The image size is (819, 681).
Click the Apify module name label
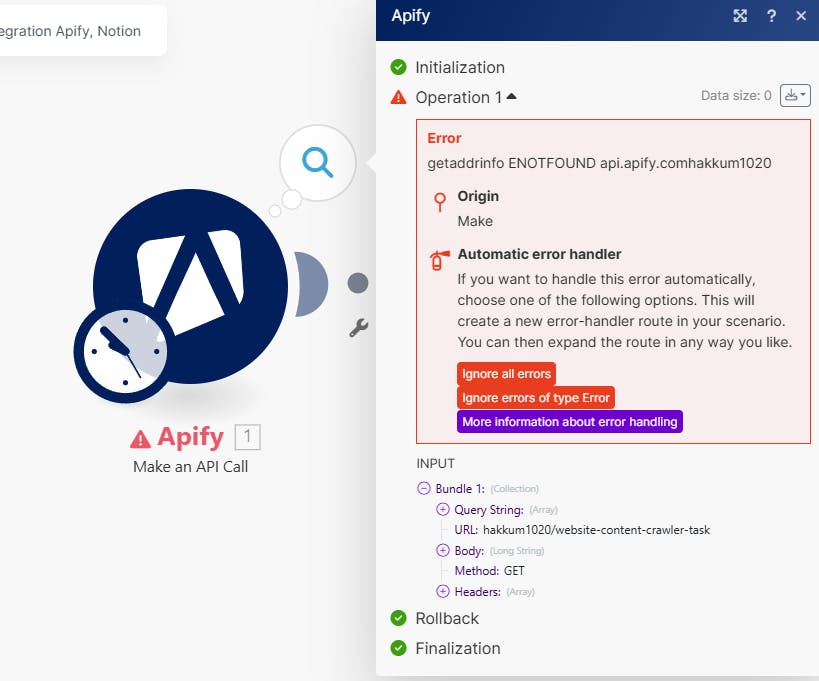[191, 436]
